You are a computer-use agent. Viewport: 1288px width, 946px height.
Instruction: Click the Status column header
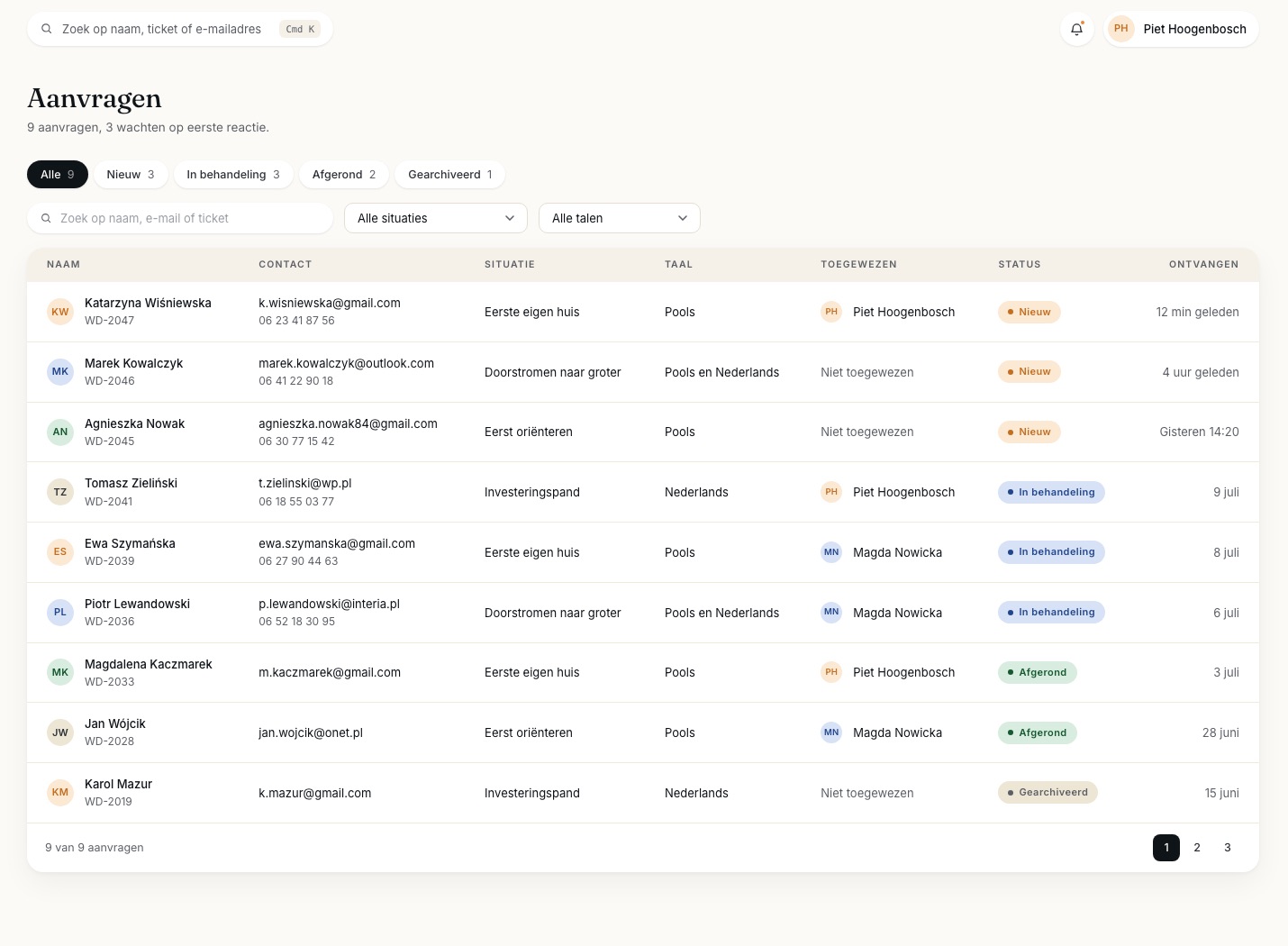click(x=1020, y=265)
